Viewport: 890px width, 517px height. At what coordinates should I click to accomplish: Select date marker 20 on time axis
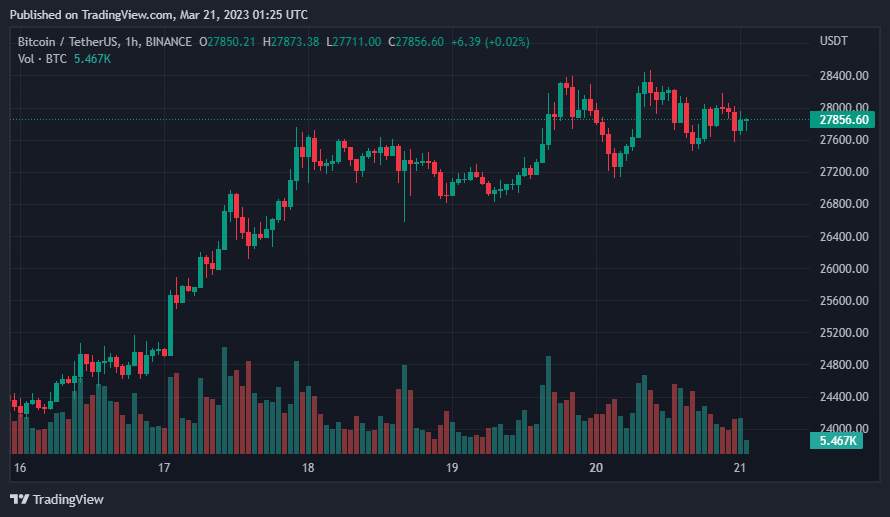coord(596,468)
